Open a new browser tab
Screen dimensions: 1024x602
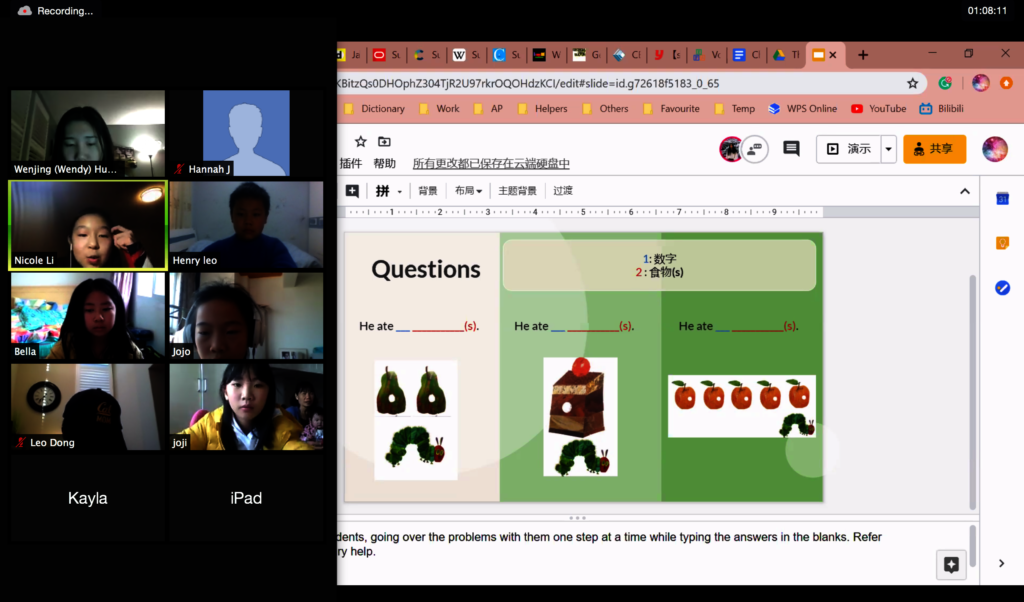click(863, 55)
